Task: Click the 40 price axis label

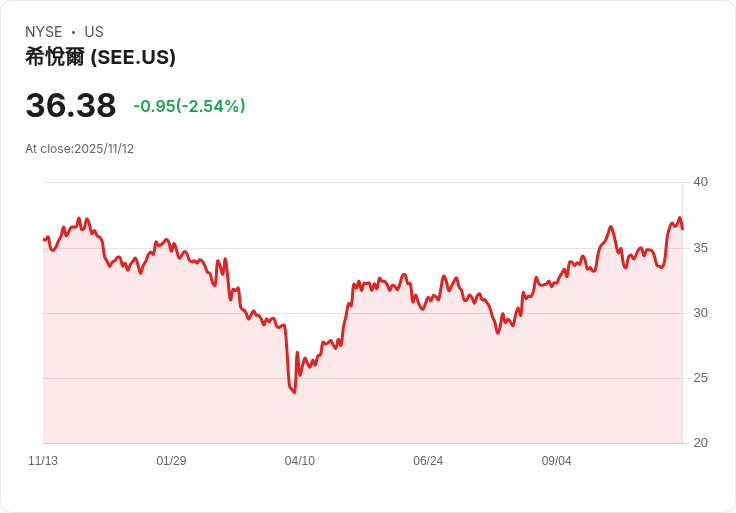Action: [x=700, y=182]
